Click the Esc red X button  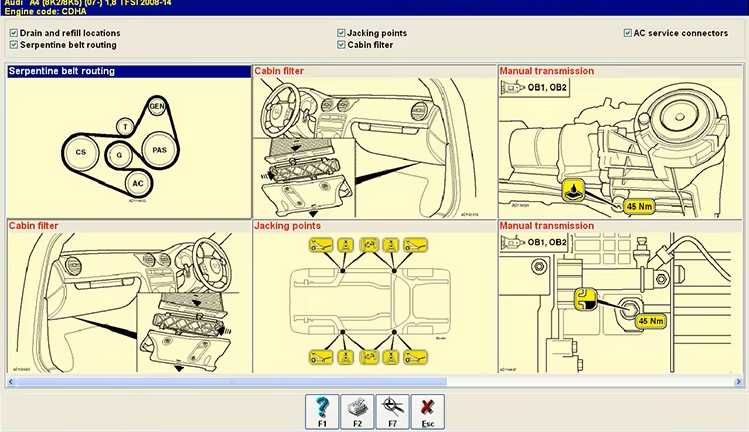pos(428,411)
